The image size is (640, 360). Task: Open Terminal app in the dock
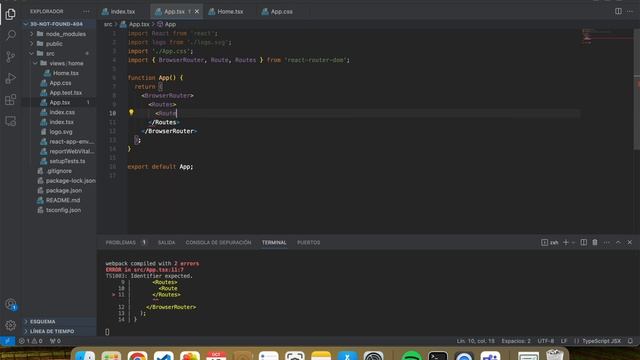[438, 356]
